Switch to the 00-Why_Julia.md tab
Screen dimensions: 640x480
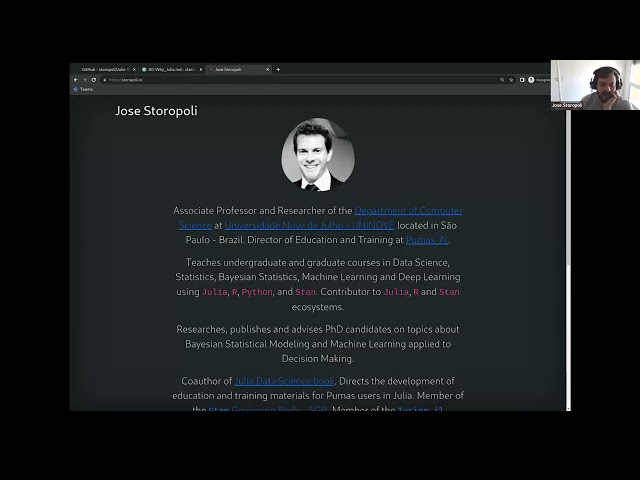(171, 70)
